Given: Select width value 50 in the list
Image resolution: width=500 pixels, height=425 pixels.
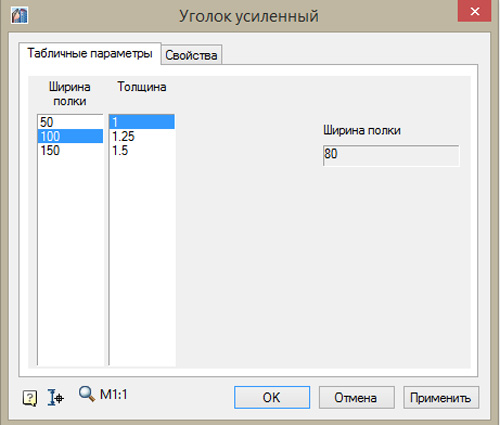Looking at the screenshot, I should pyautogui.click(x=70, y=122).
